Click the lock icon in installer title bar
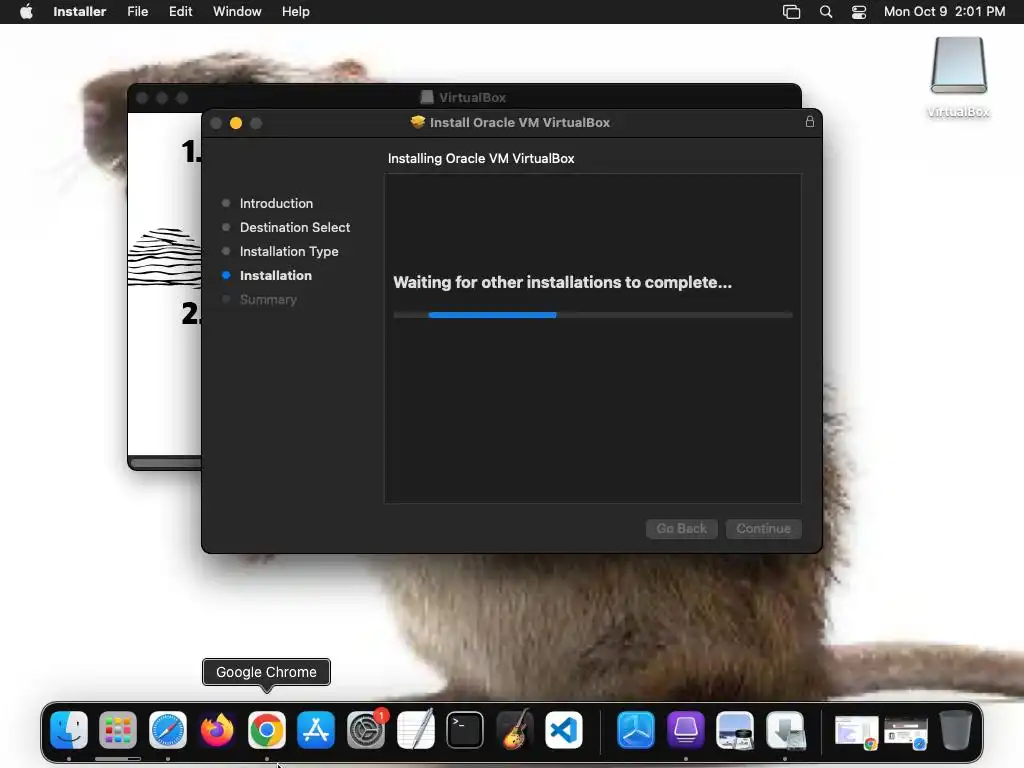The width and height of the screenshot is (1024, 768). pyautogui.click(x=810, y=122)
